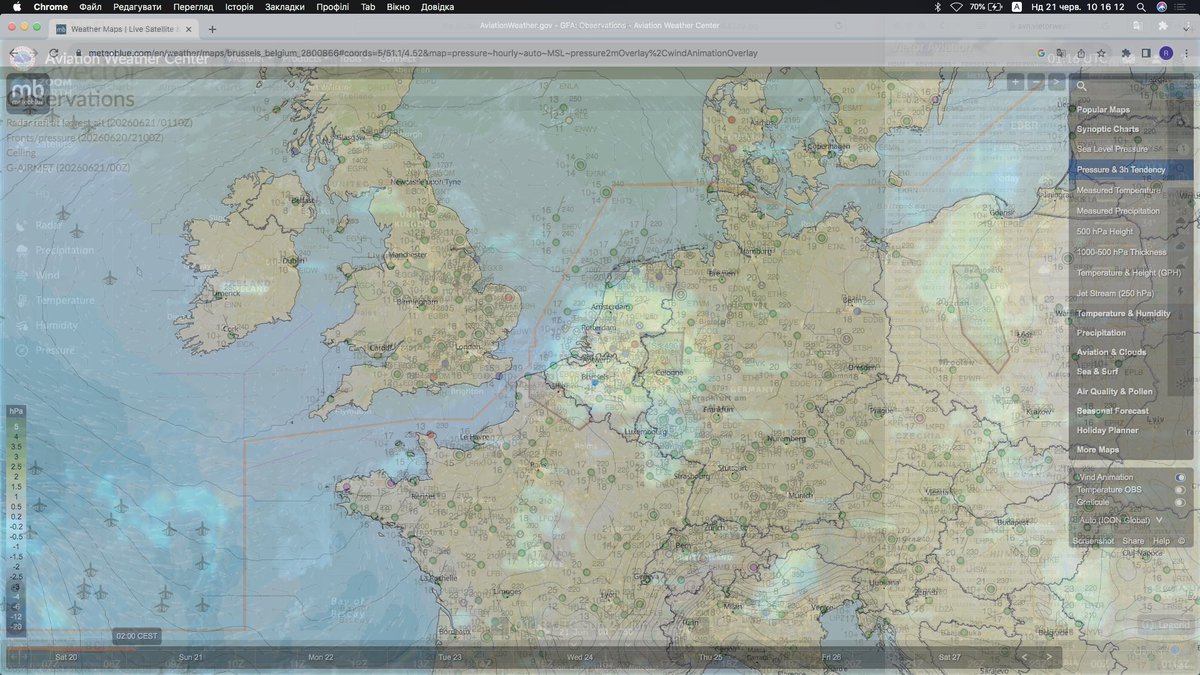Open the Auto (ICON Global) model dropdown
The width and height of the screenshot is (1200, 675).
click(x=1122, y=520)
